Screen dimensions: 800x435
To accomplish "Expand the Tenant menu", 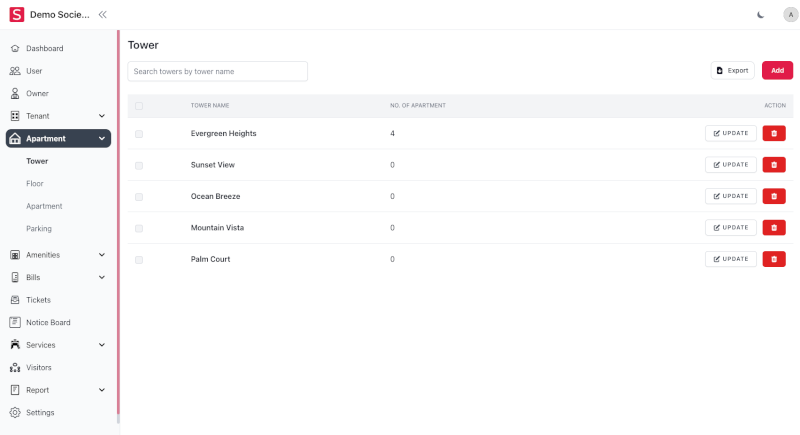I will point(102,116).
